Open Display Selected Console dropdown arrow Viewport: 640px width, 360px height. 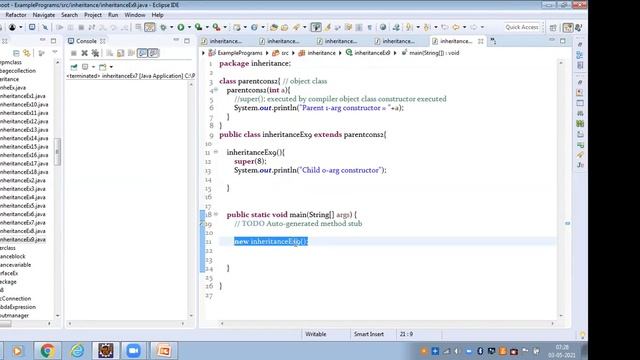[x=93, y=67]
